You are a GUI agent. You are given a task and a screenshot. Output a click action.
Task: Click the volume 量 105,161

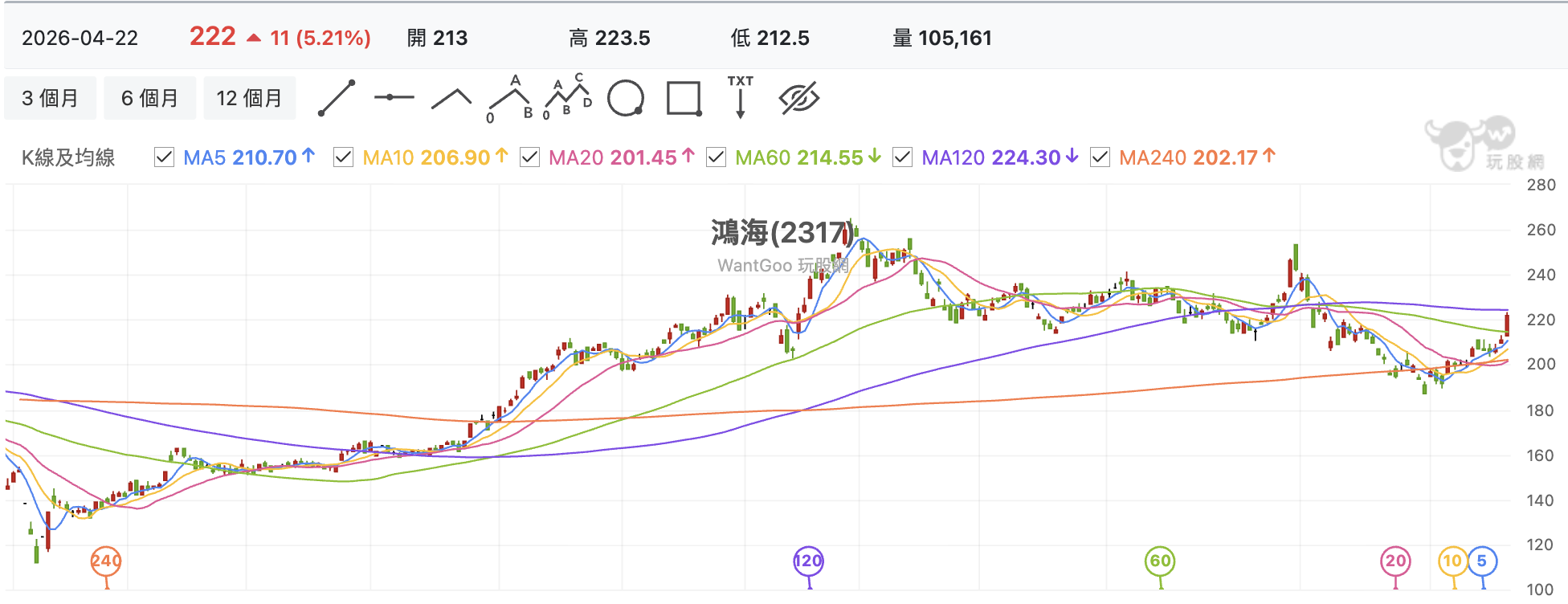pyautogui.click(x=942, y=38)
